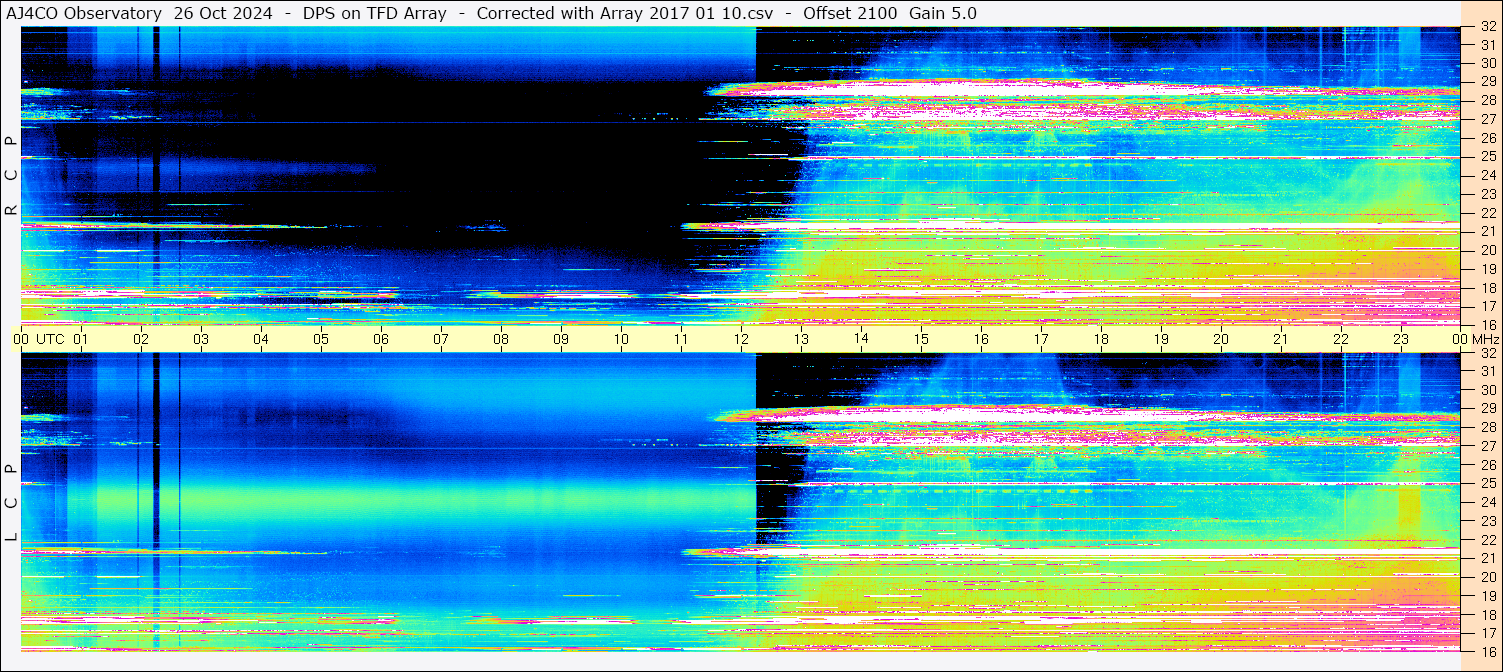The image size is (1503, 672).
Task: Click the 30 MHz label of RCP plot
Action: 1487,63
